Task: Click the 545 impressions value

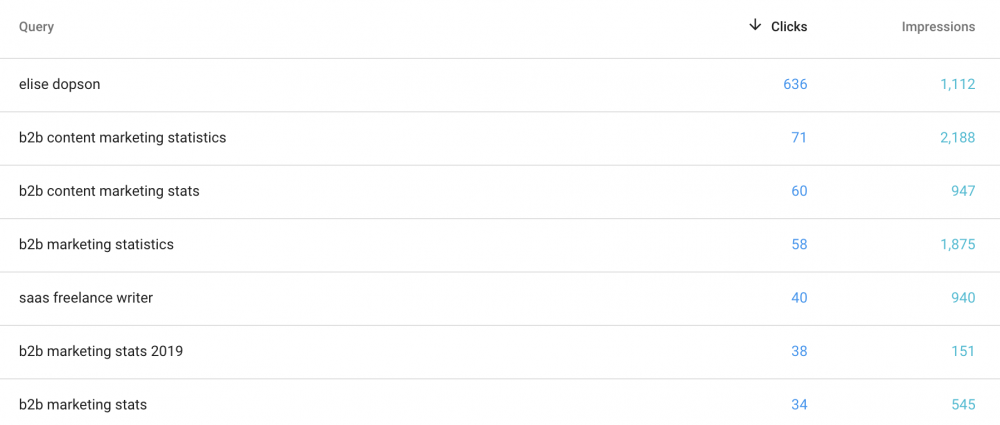Action: [963, 405]
